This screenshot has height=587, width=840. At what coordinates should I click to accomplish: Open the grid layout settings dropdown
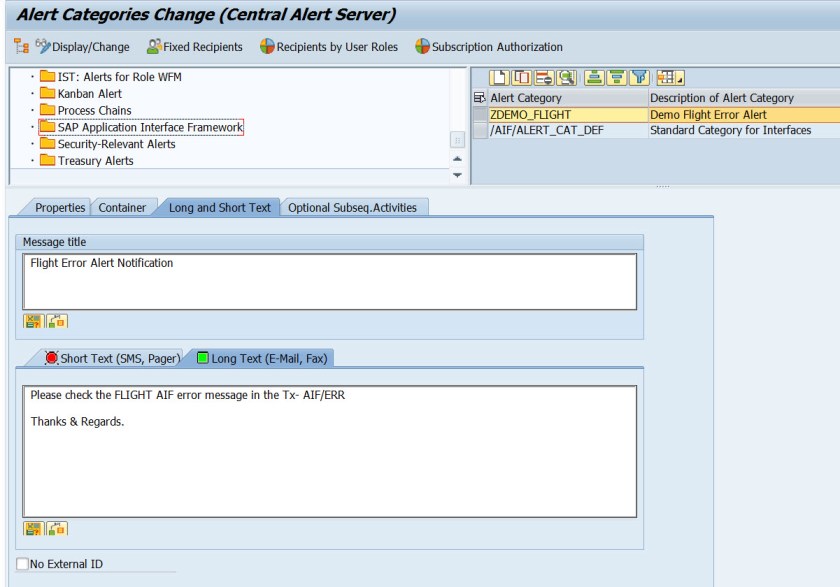click(670, 77)
